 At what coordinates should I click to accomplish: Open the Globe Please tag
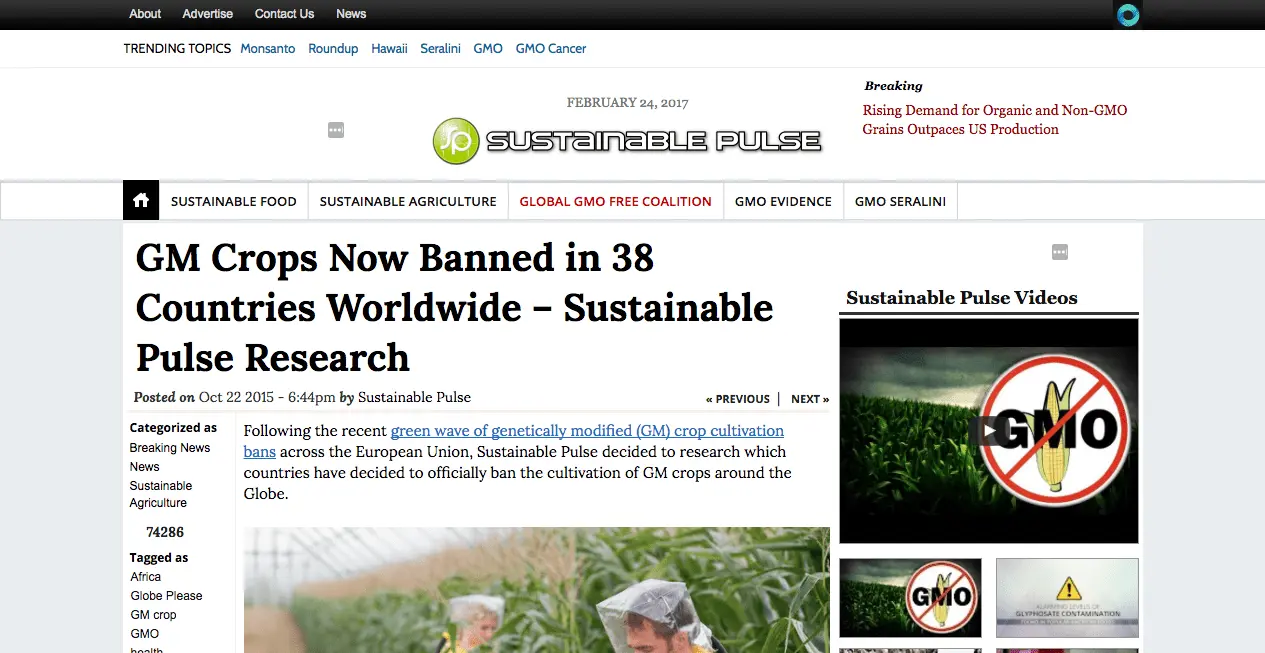166,596
